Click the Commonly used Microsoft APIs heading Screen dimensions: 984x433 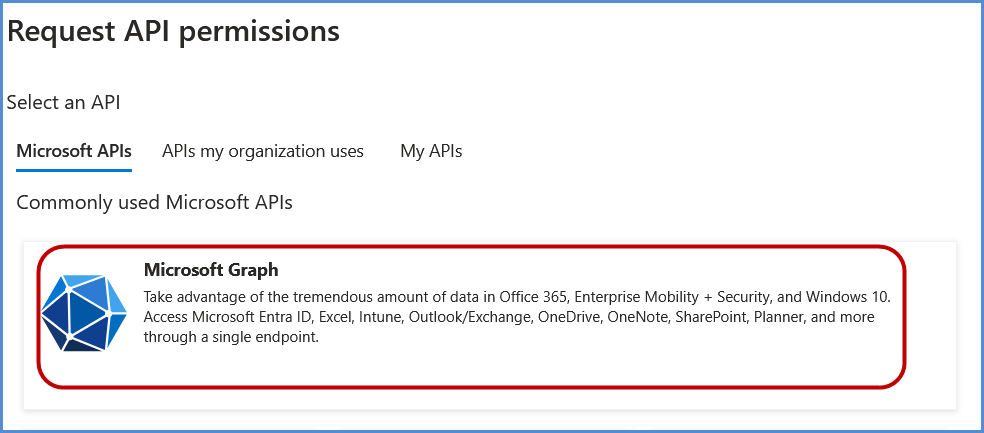(155, 203)
